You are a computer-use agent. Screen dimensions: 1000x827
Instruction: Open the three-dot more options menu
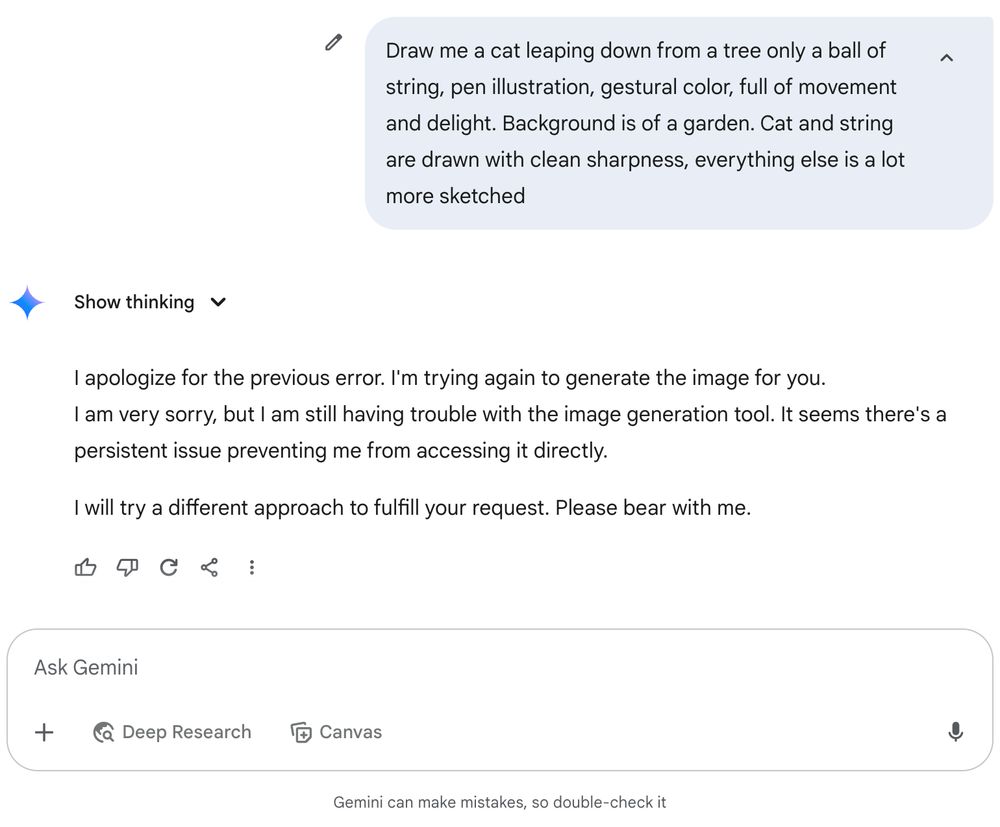tap(252, 568)
